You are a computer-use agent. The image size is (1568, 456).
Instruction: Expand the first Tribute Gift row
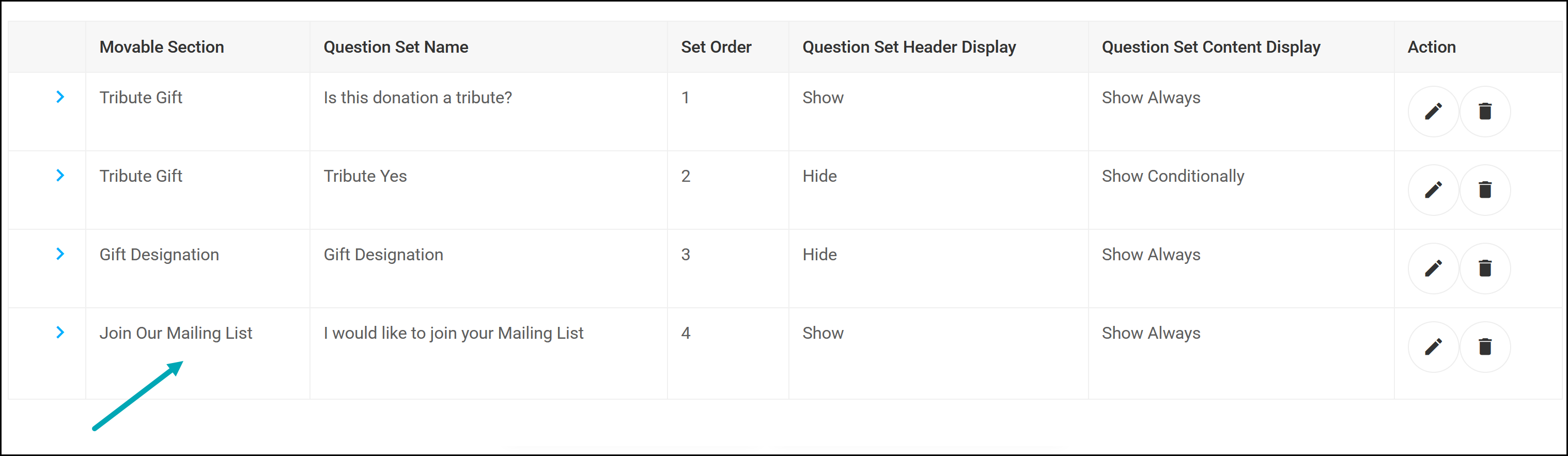click(60, 97)
